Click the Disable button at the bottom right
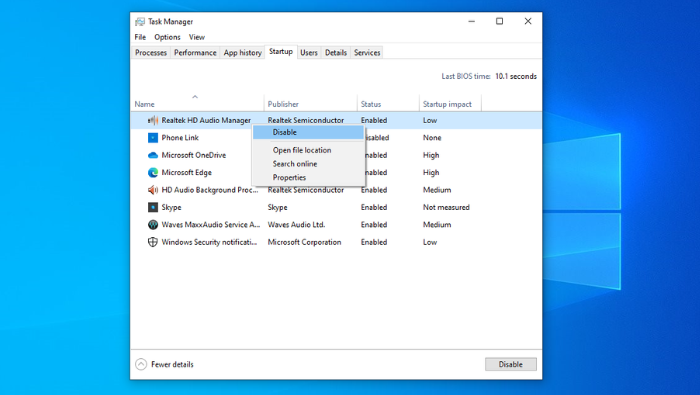 (511, 364)
